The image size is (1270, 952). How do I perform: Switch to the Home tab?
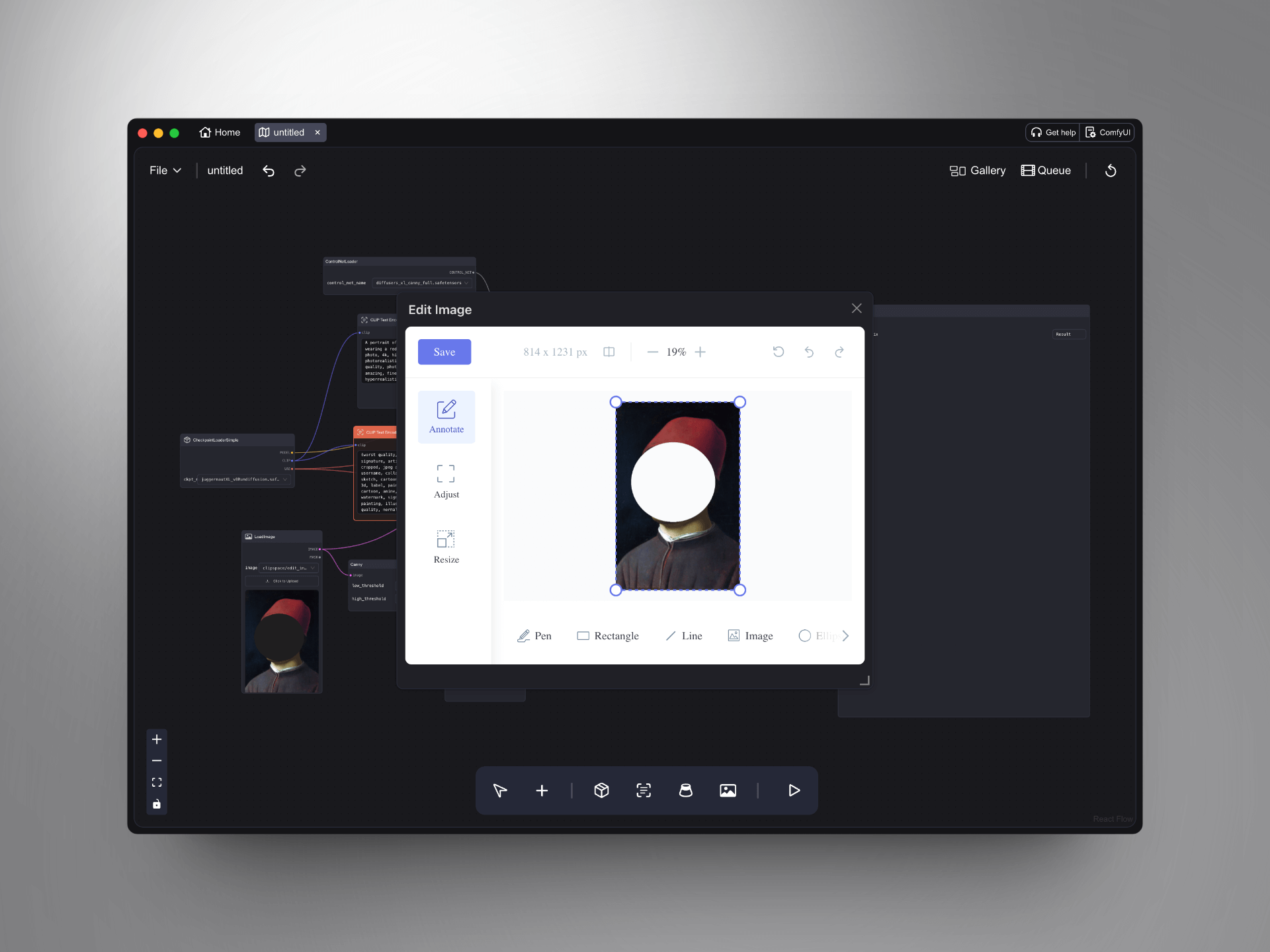point(220,132)
